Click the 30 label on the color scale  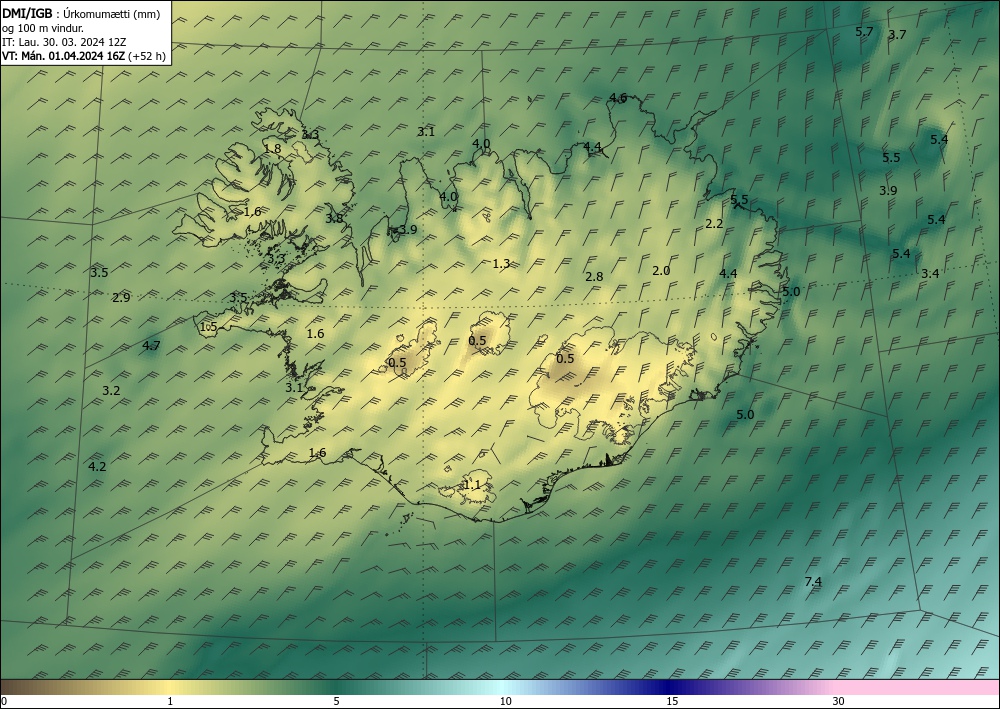pyautogui.click(x=839, y=702)
